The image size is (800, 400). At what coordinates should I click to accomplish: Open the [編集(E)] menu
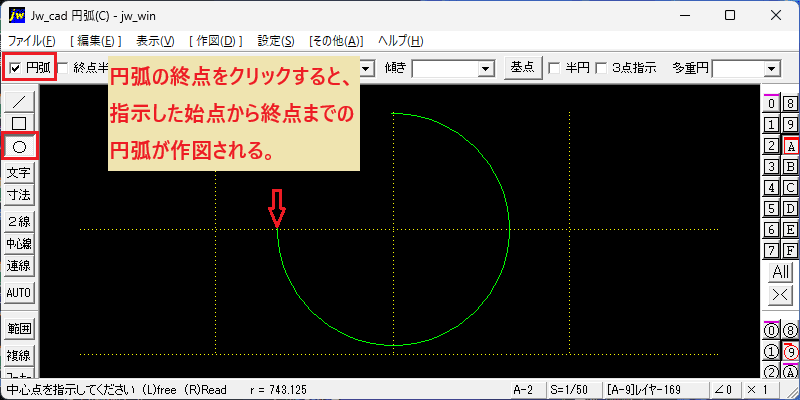point(95,41)
